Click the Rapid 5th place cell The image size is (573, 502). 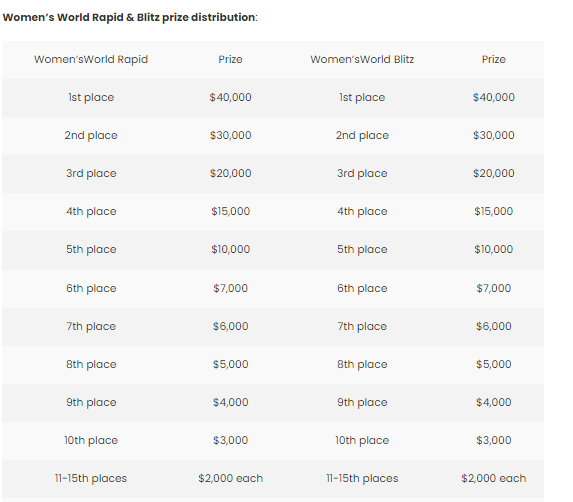click(91, 250)
